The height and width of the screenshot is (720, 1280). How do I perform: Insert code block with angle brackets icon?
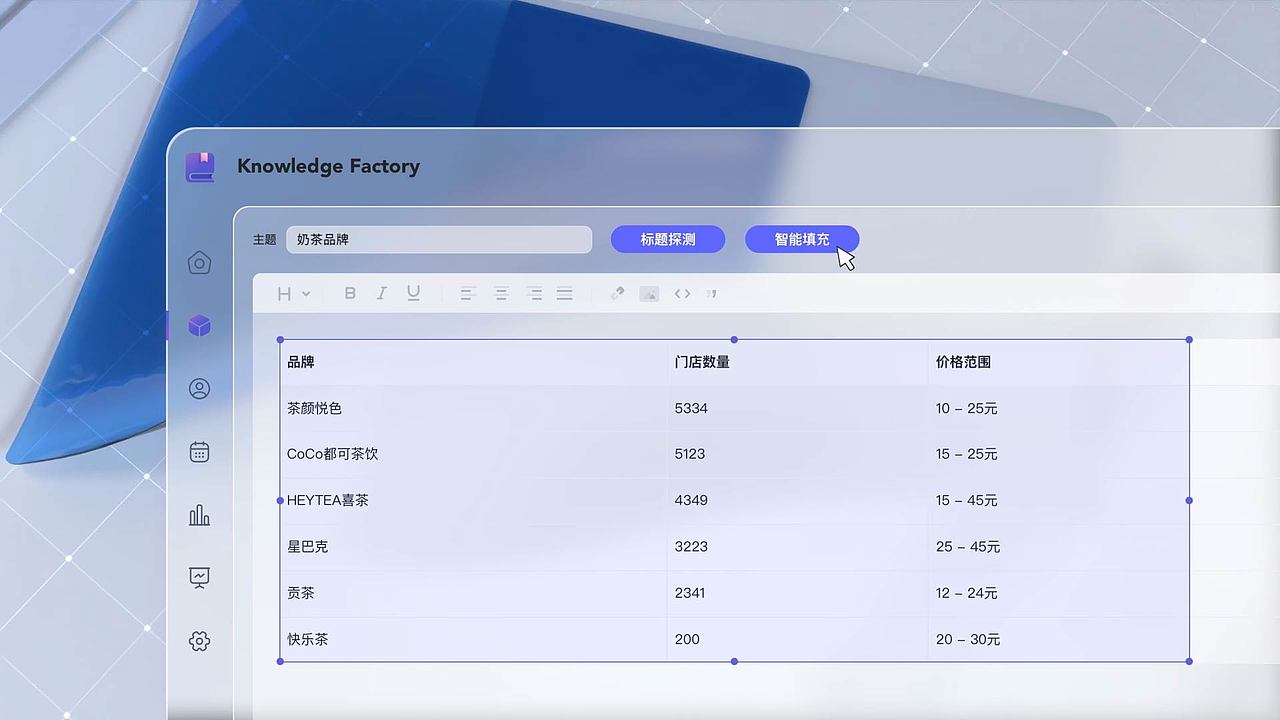682,294
